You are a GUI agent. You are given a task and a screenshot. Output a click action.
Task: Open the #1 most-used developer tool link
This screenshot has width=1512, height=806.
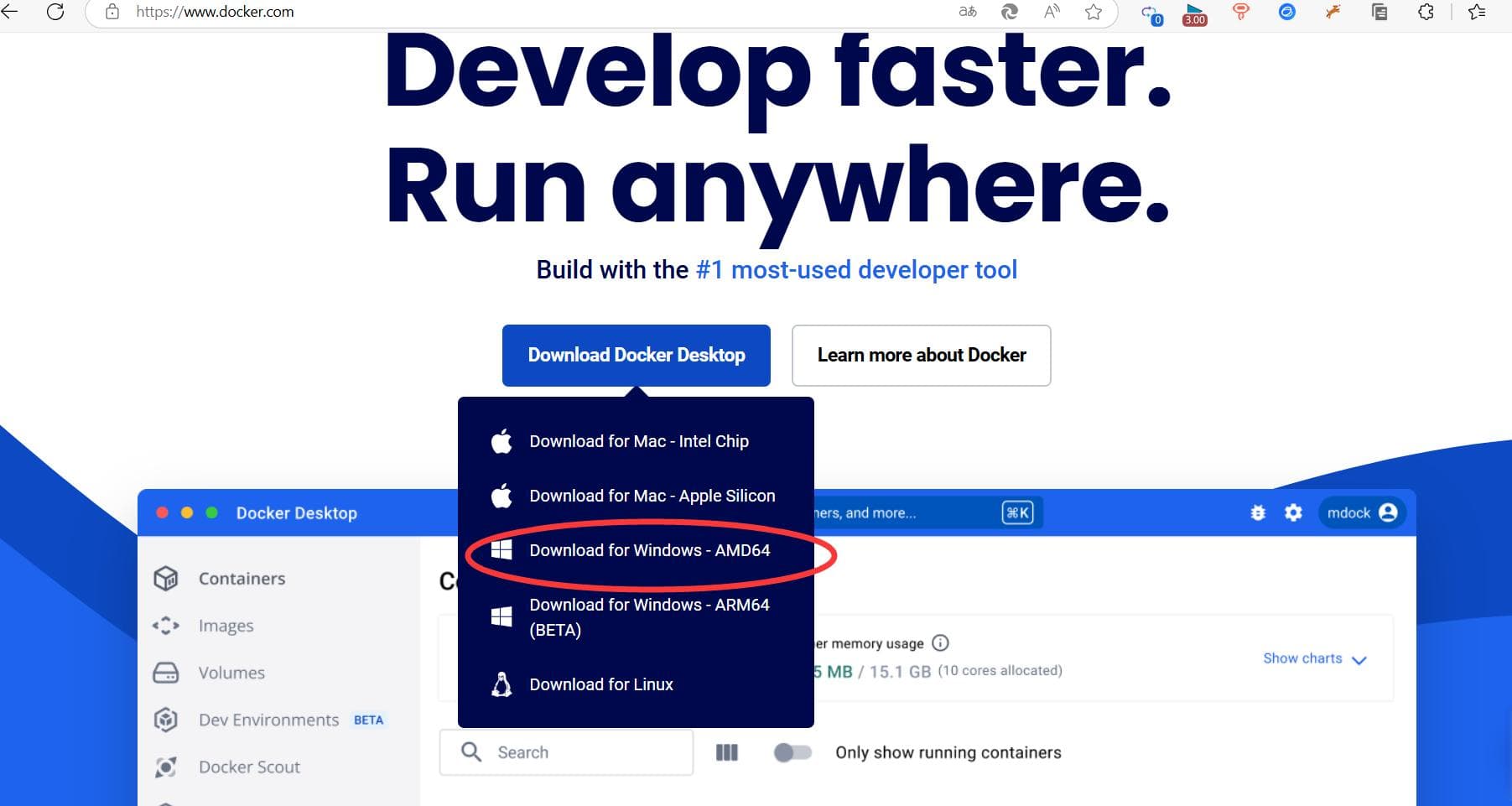click(856, 270)
